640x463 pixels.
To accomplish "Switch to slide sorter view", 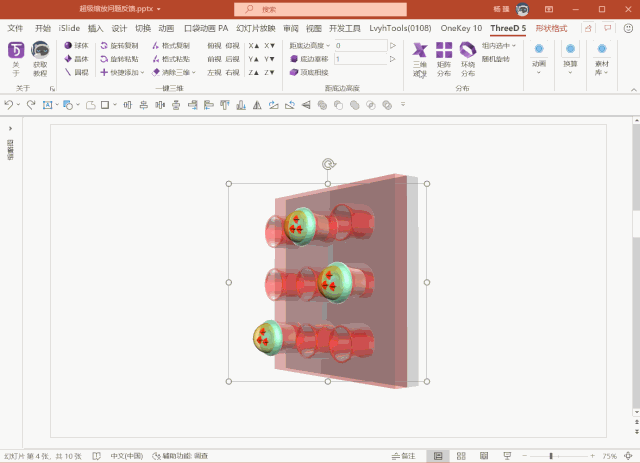I will coord(461,456).
